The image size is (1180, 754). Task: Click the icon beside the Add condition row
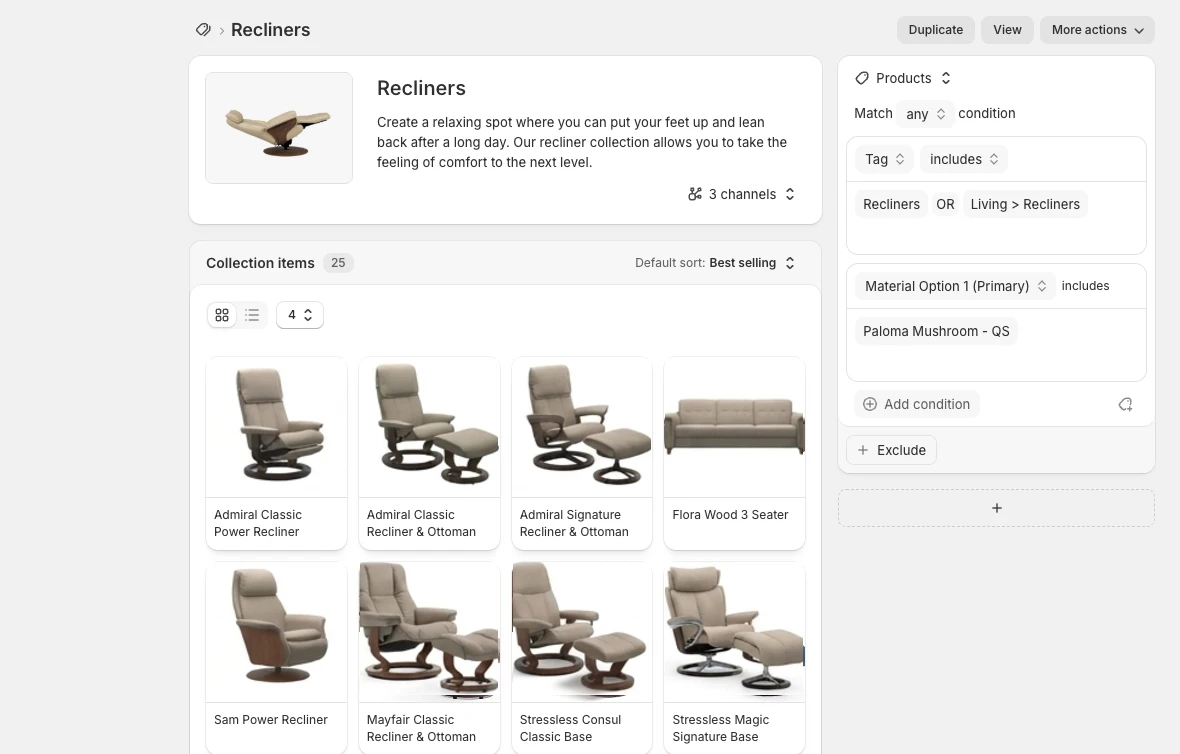pos(1125,404)
